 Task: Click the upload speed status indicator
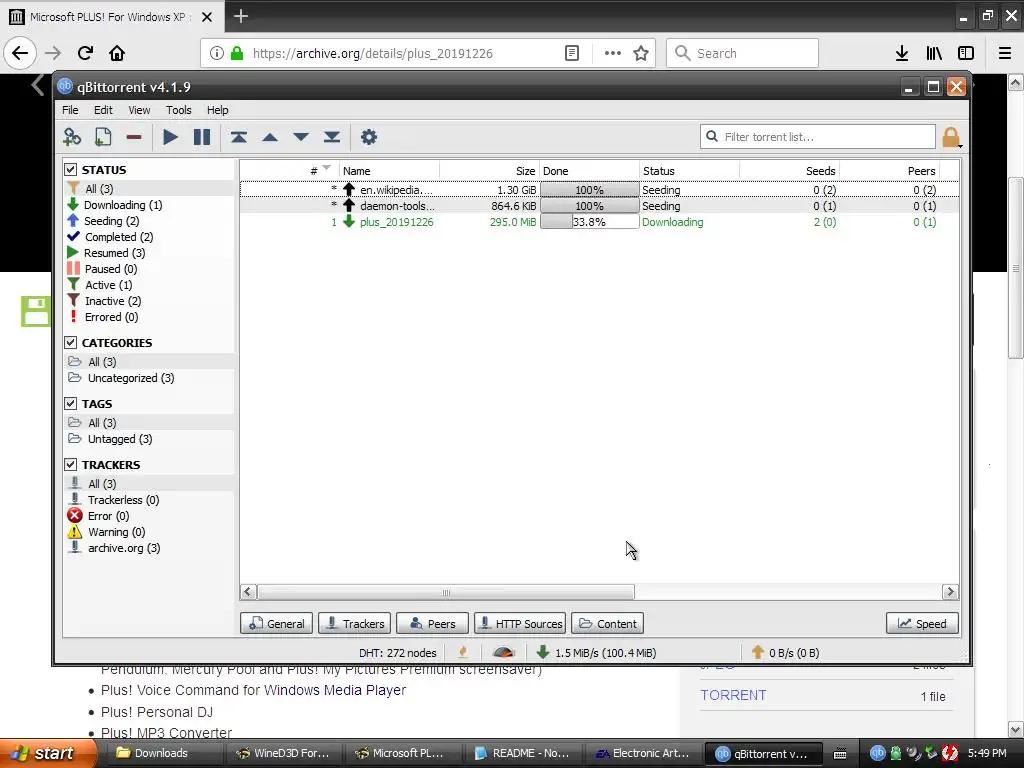786,652
